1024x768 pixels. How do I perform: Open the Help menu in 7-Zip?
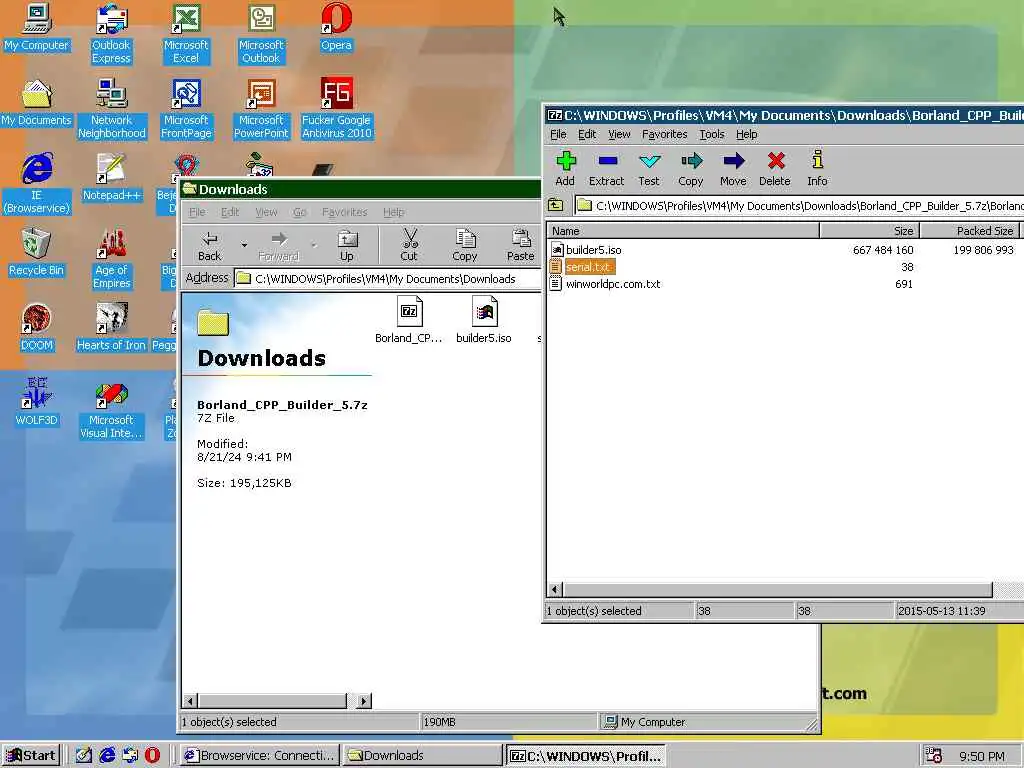click(x=746, y=134)
